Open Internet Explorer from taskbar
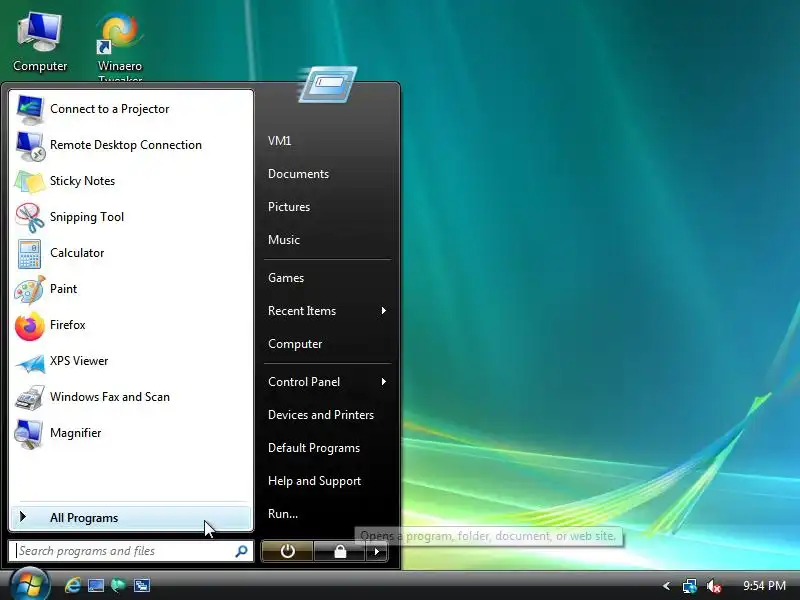This screenshot has height=600, width=800. (x=72, y=585)
